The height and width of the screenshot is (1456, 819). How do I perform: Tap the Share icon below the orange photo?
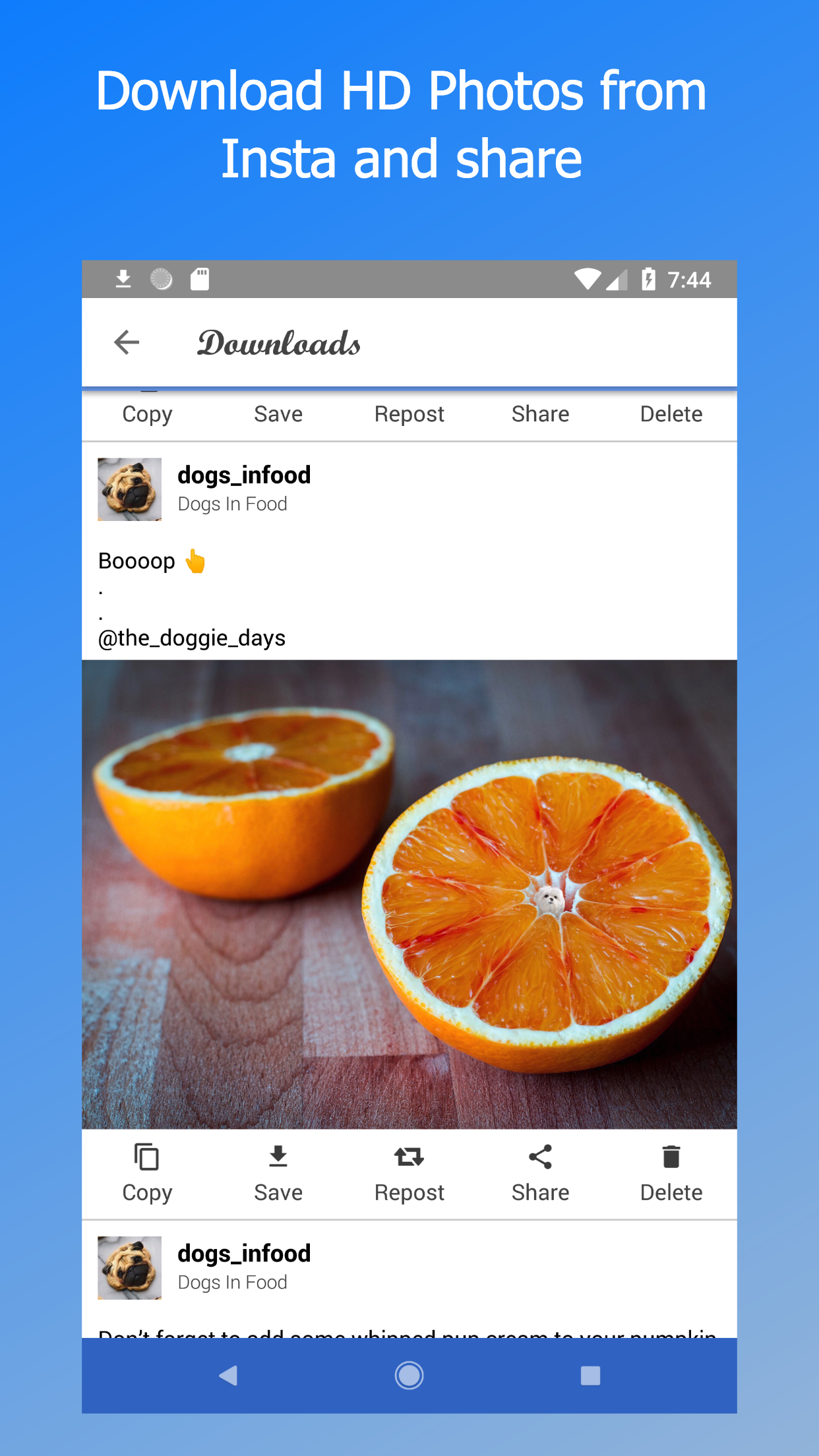click(x=540, y=1157)
